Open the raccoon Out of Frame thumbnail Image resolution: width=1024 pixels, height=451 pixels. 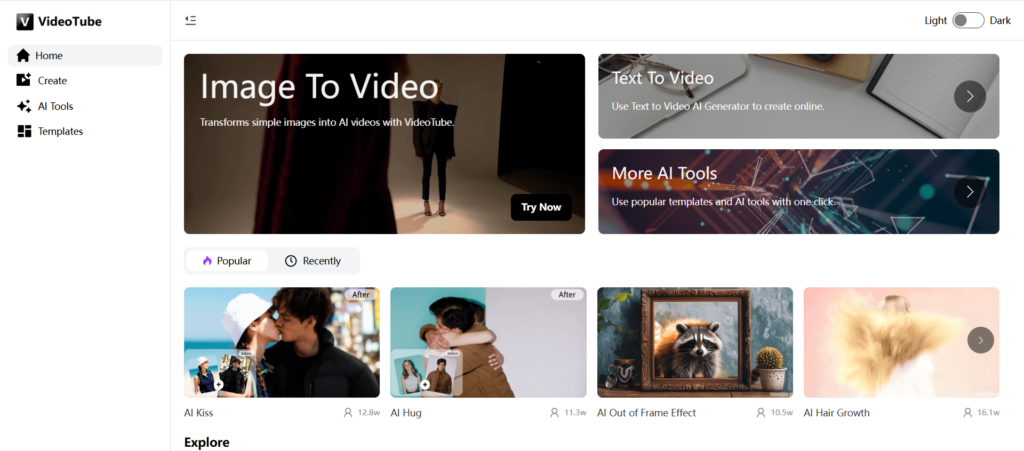tap(695, 342)
